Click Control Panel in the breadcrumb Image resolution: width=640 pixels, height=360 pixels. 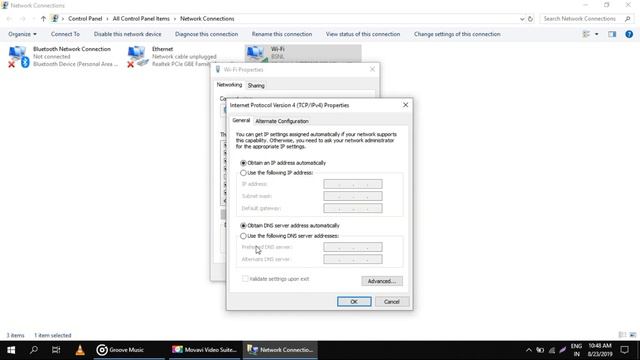85,19
